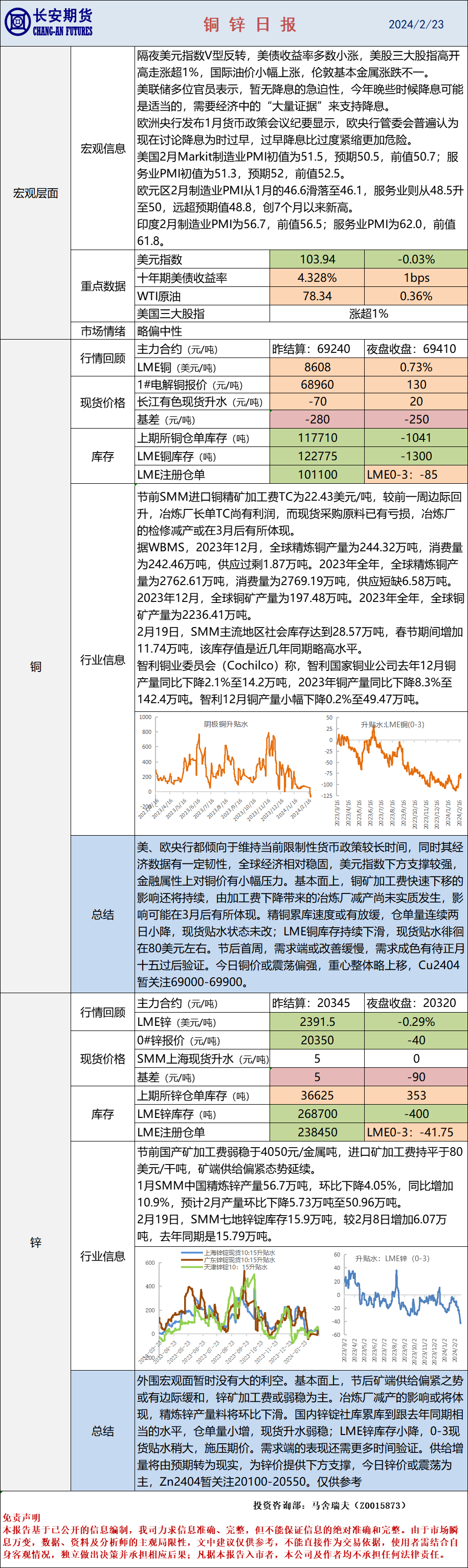The width and height of the screenshot is (468, 1568).
Task: Click the zinc 夜盘收盘：20320 cell
Action: [416, 1002]
